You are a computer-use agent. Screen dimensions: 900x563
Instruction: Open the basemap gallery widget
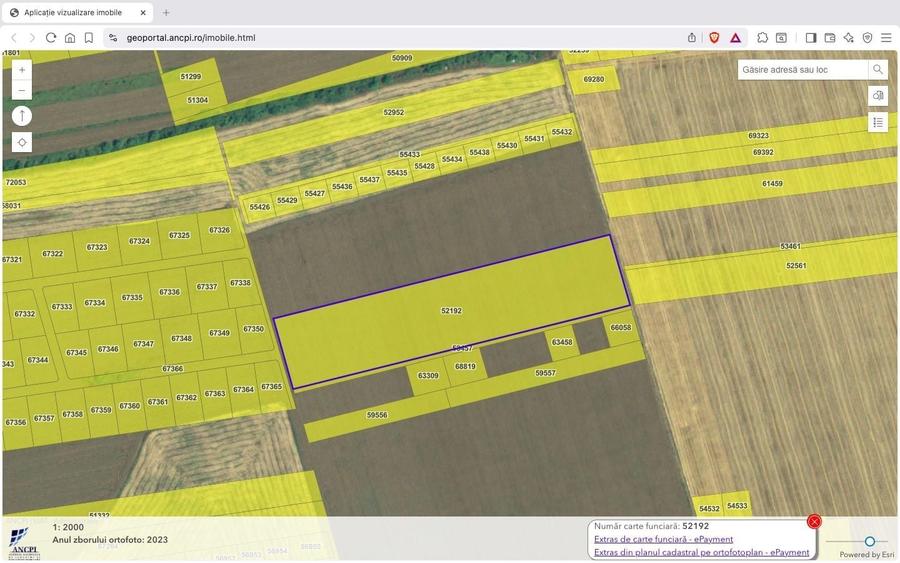click(877, 96)
